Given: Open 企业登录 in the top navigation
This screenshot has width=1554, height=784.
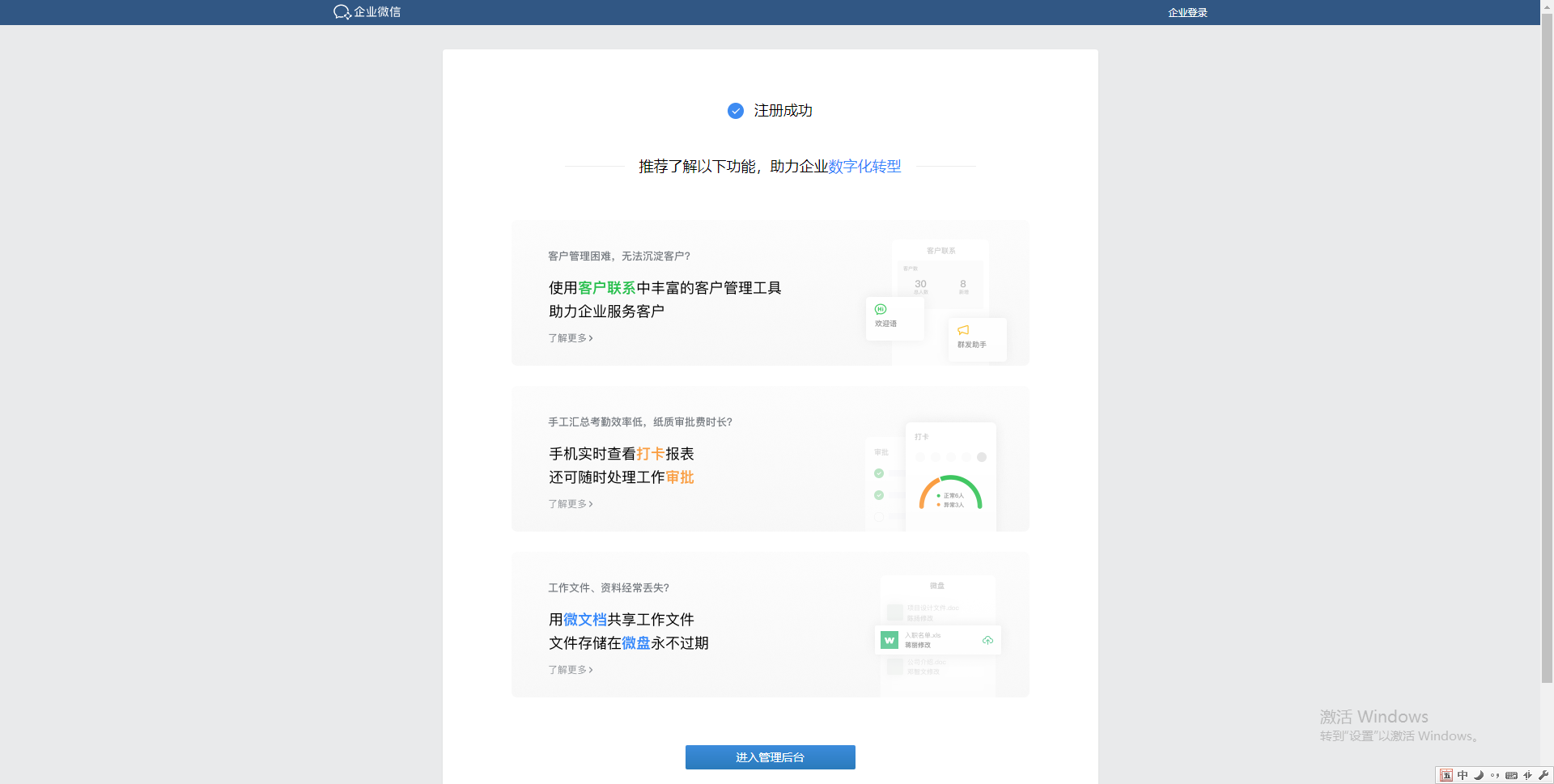Looking at the screenshot, I should (x=1187, y=12).
